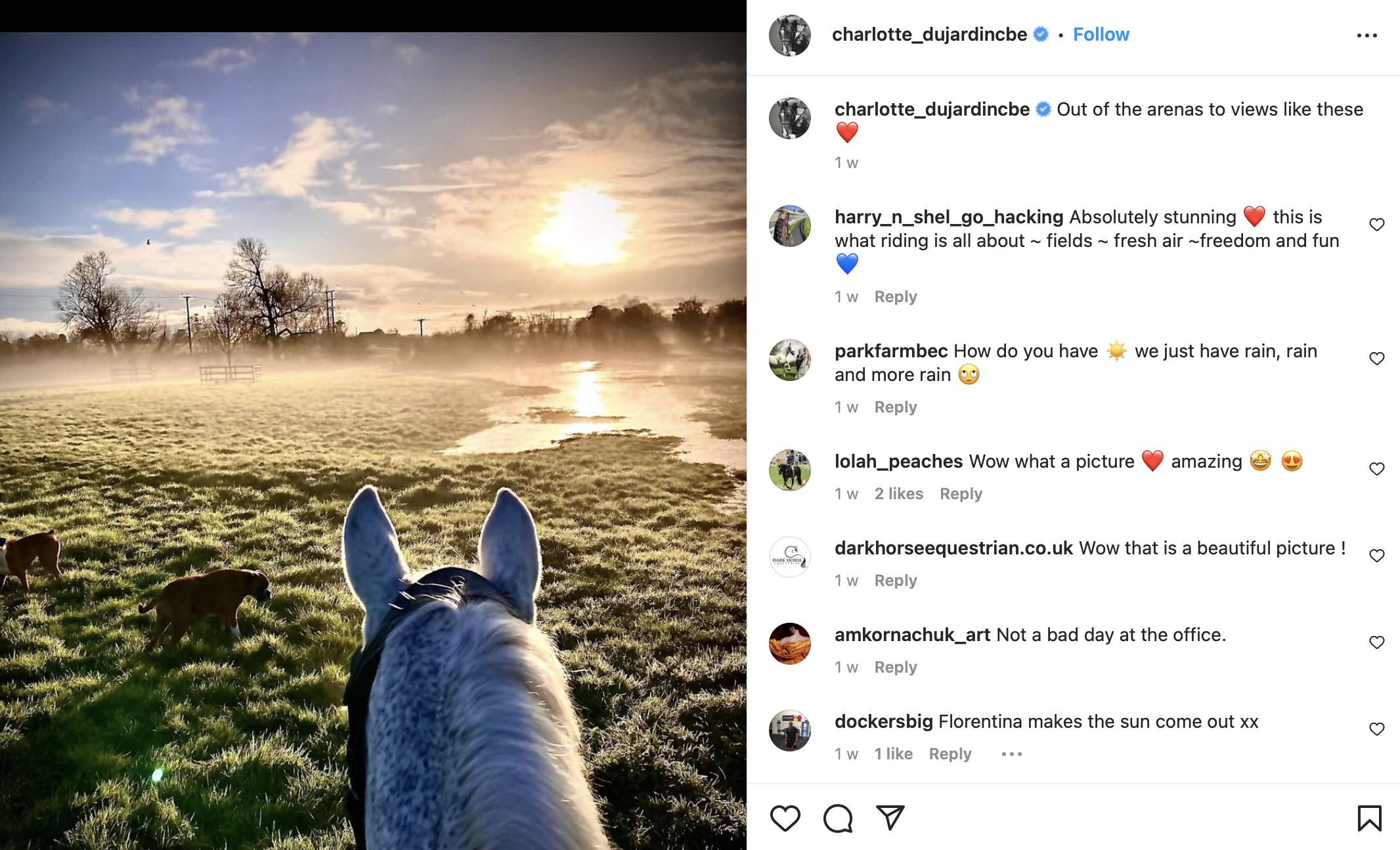Like the post with the heart icon
The width and height of the screenshot is (1400, 850).
point(785,818)
